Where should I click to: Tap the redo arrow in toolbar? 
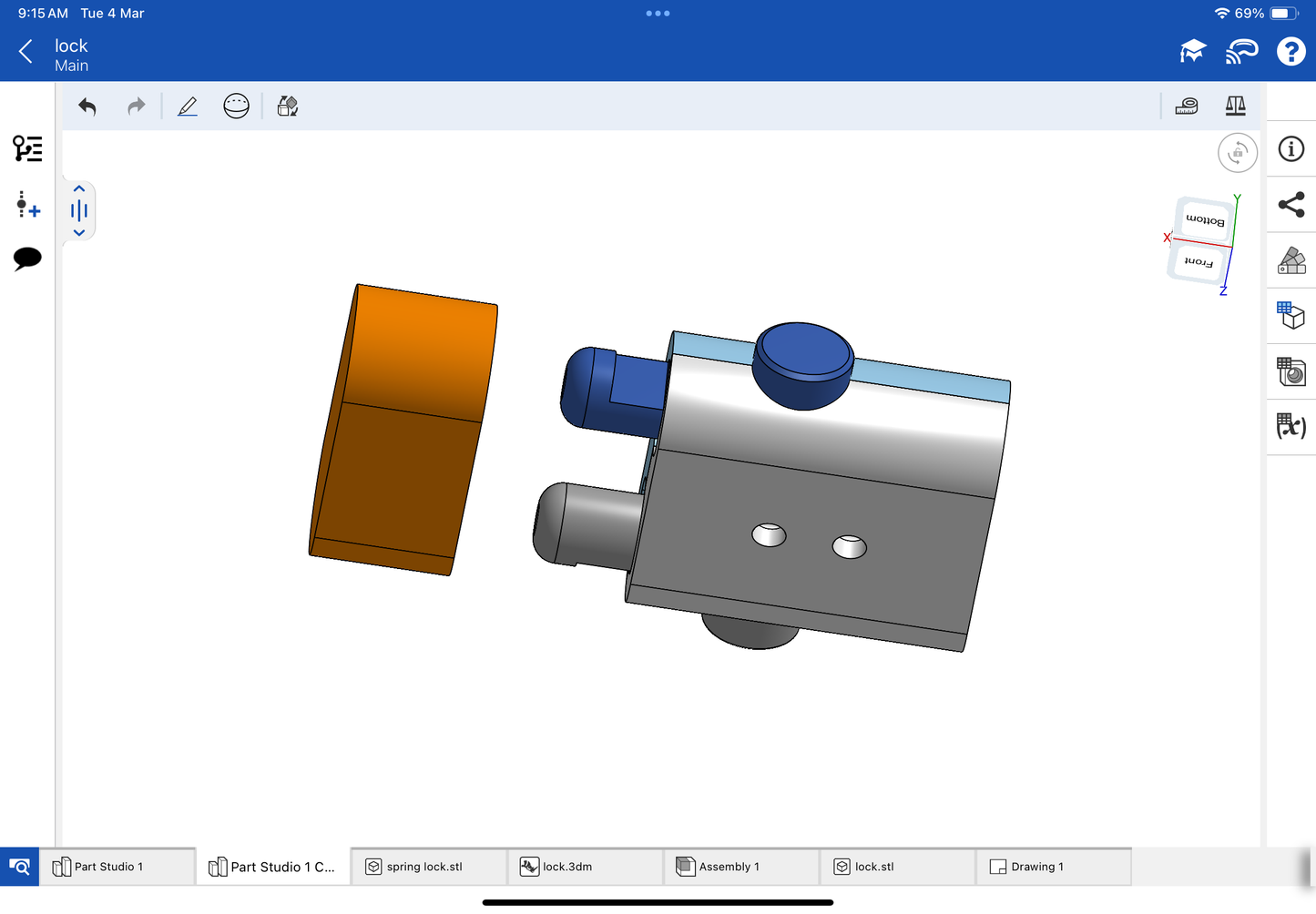136,107
